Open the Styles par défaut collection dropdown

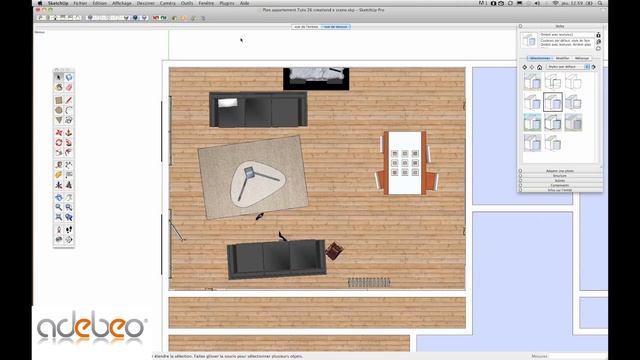pyautogui.click(x=569, y=67)
